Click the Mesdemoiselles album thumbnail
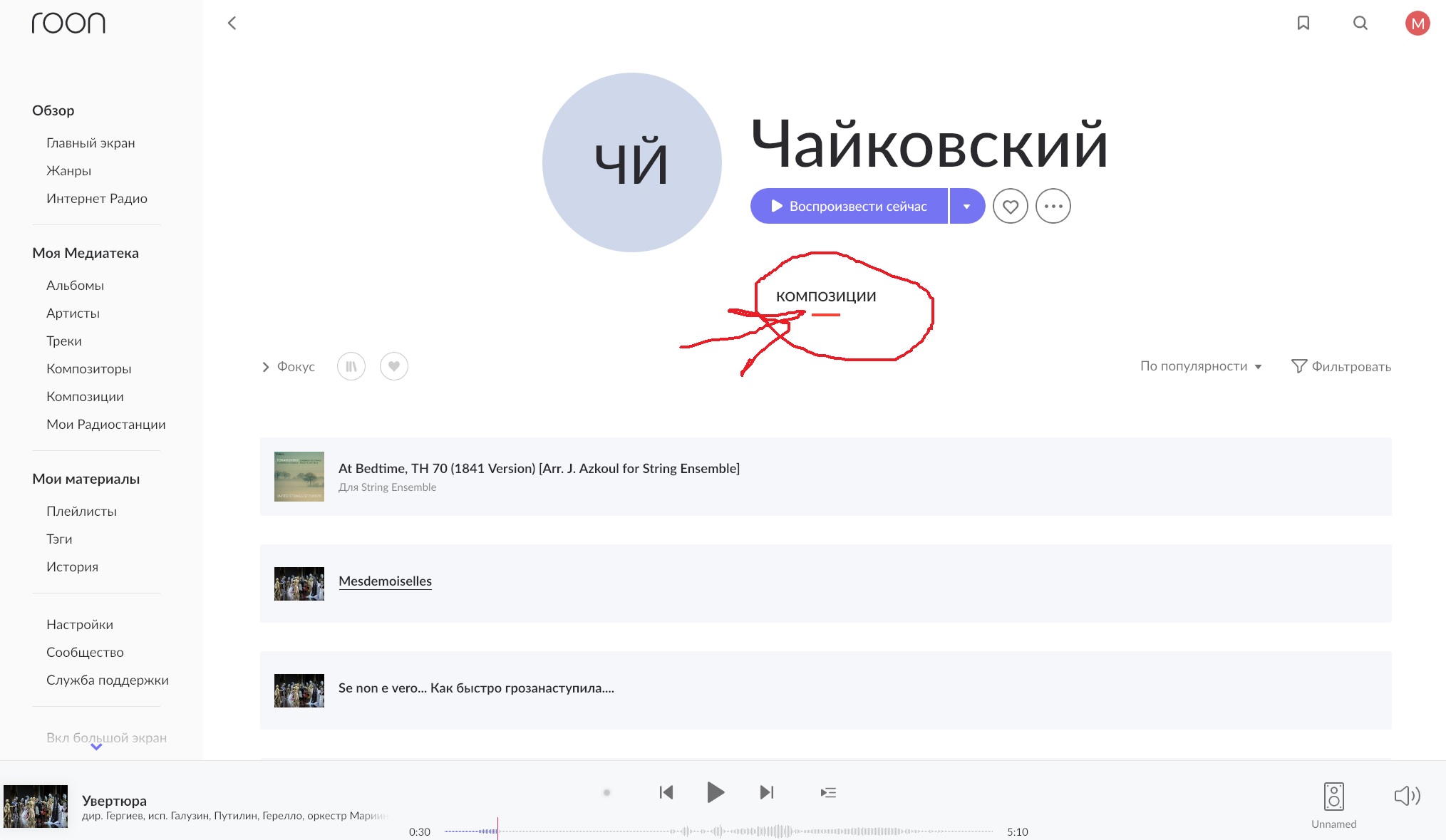 tap(299, 584)
